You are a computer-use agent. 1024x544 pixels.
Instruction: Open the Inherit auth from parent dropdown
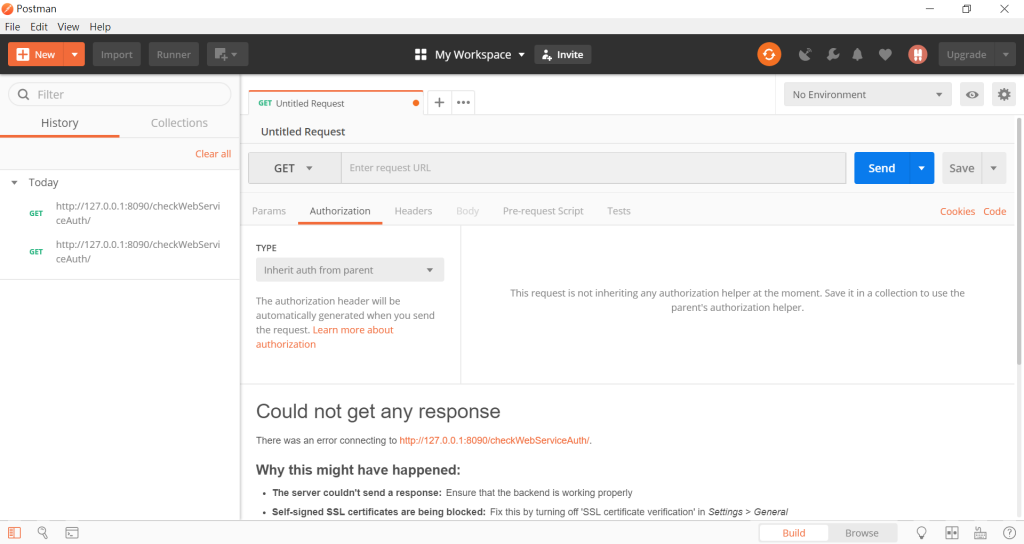pos(349,270)
